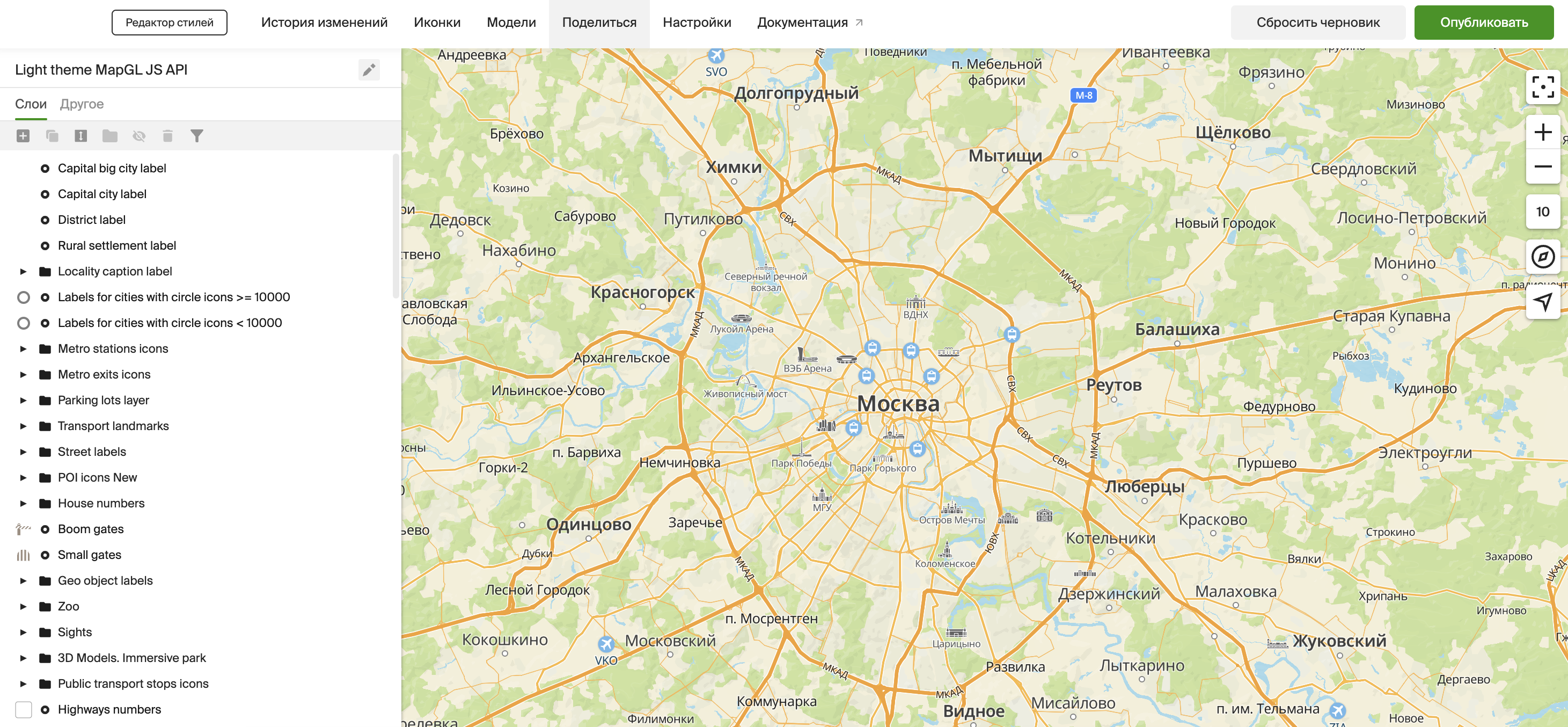Viewport: 1568px width, 727px height.
Task: Zoom in the map with plus
Action: click(1542, 132)
